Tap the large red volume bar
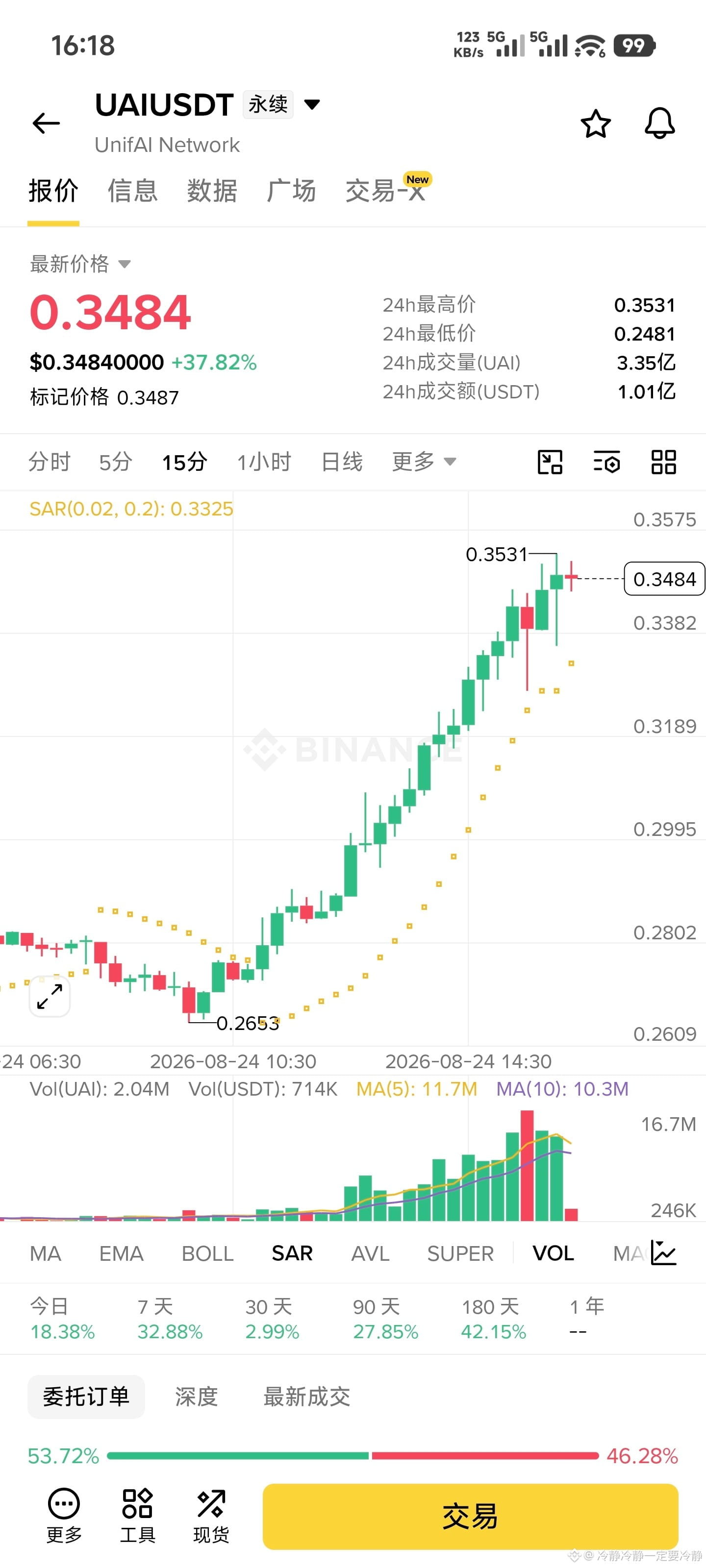Screen dimensions: 706x1568 (x=527, y=1166)
